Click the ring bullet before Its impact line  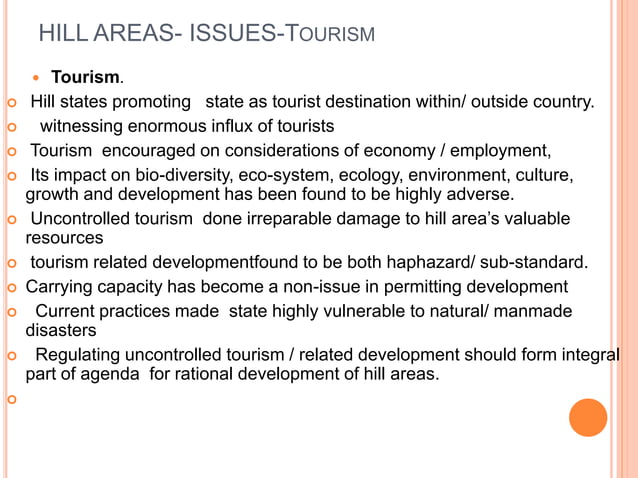point(12,176)
